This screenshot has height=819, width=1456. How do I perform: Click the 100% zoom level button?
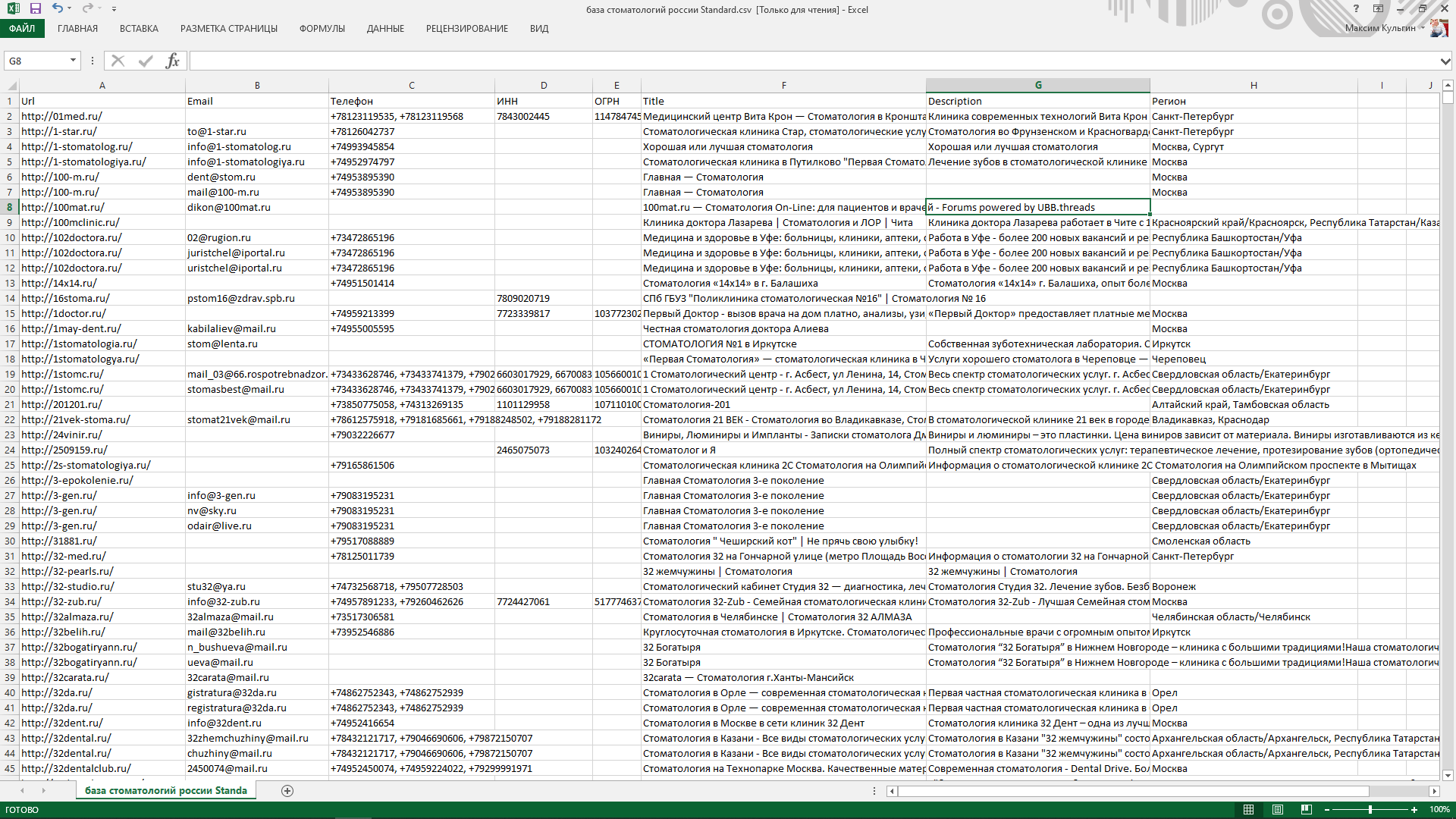(1439, 810)
